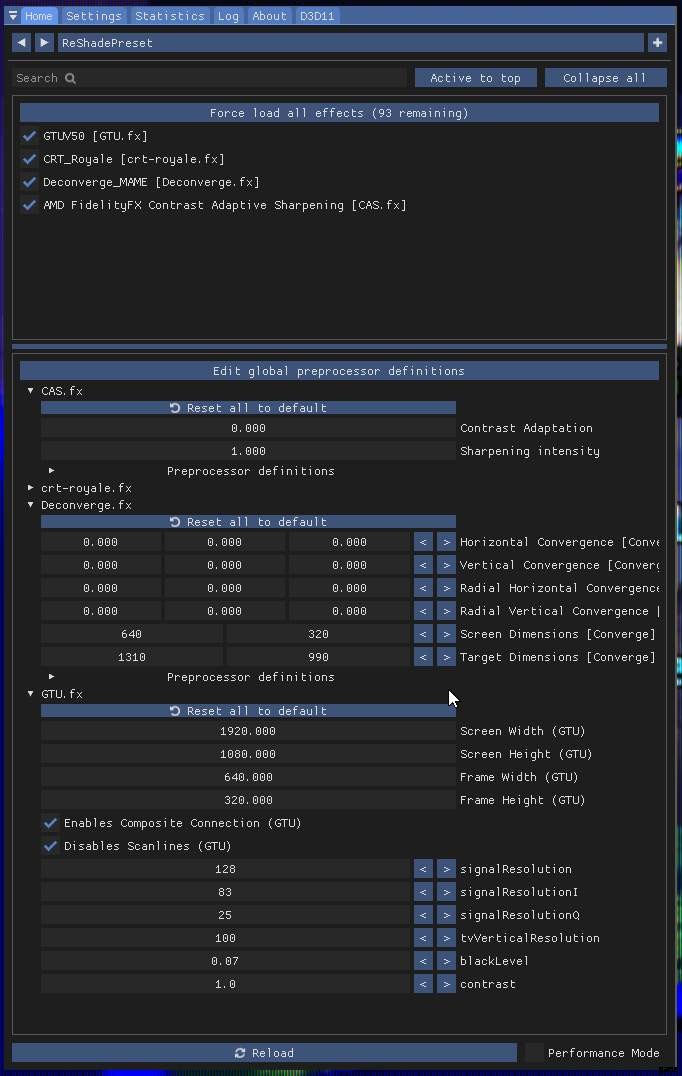Viewport: 682px width, 1076px height.
Task: Click the Reload button
Action: (x=264, y=1052)
